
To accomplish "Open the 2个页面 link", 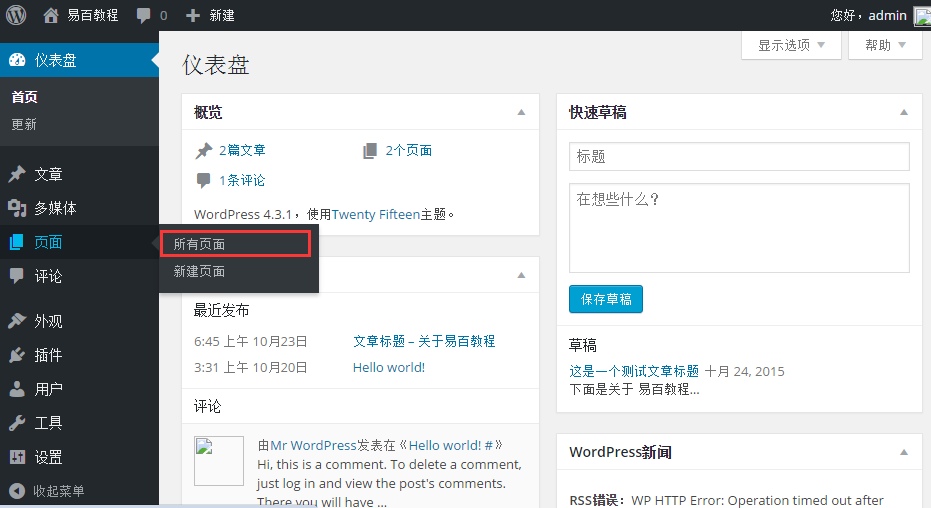I will click(408, 150).
